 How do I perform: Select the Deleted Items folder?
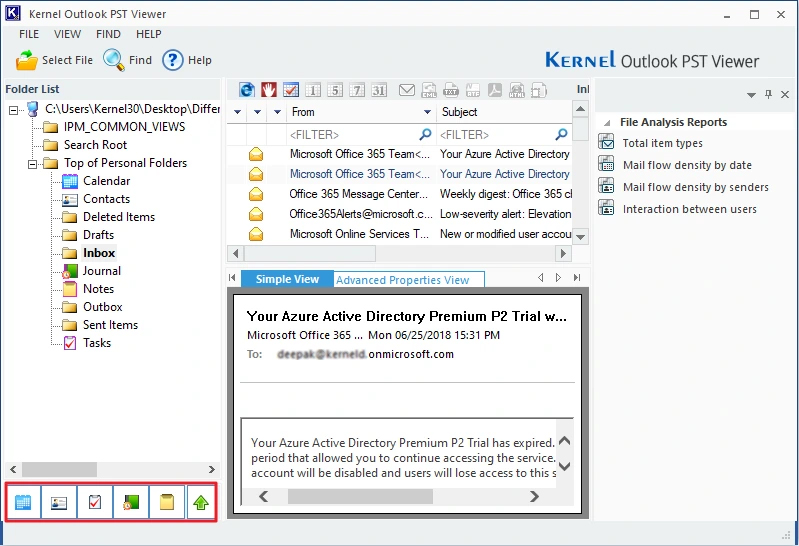[x=119, y=217]
